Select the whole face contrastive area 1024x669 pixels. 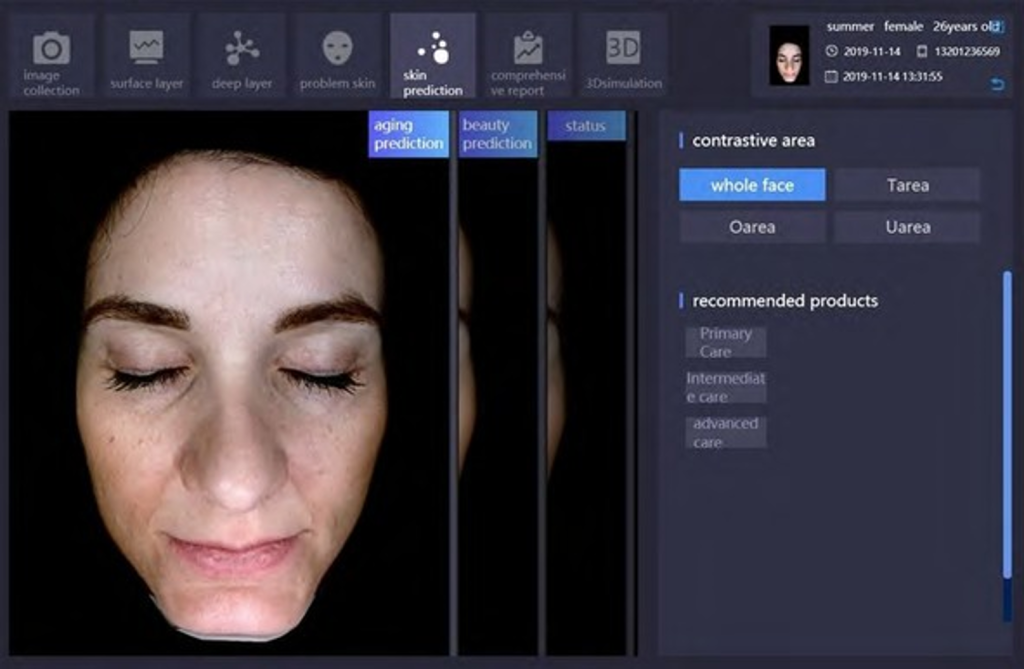(752, 185)
